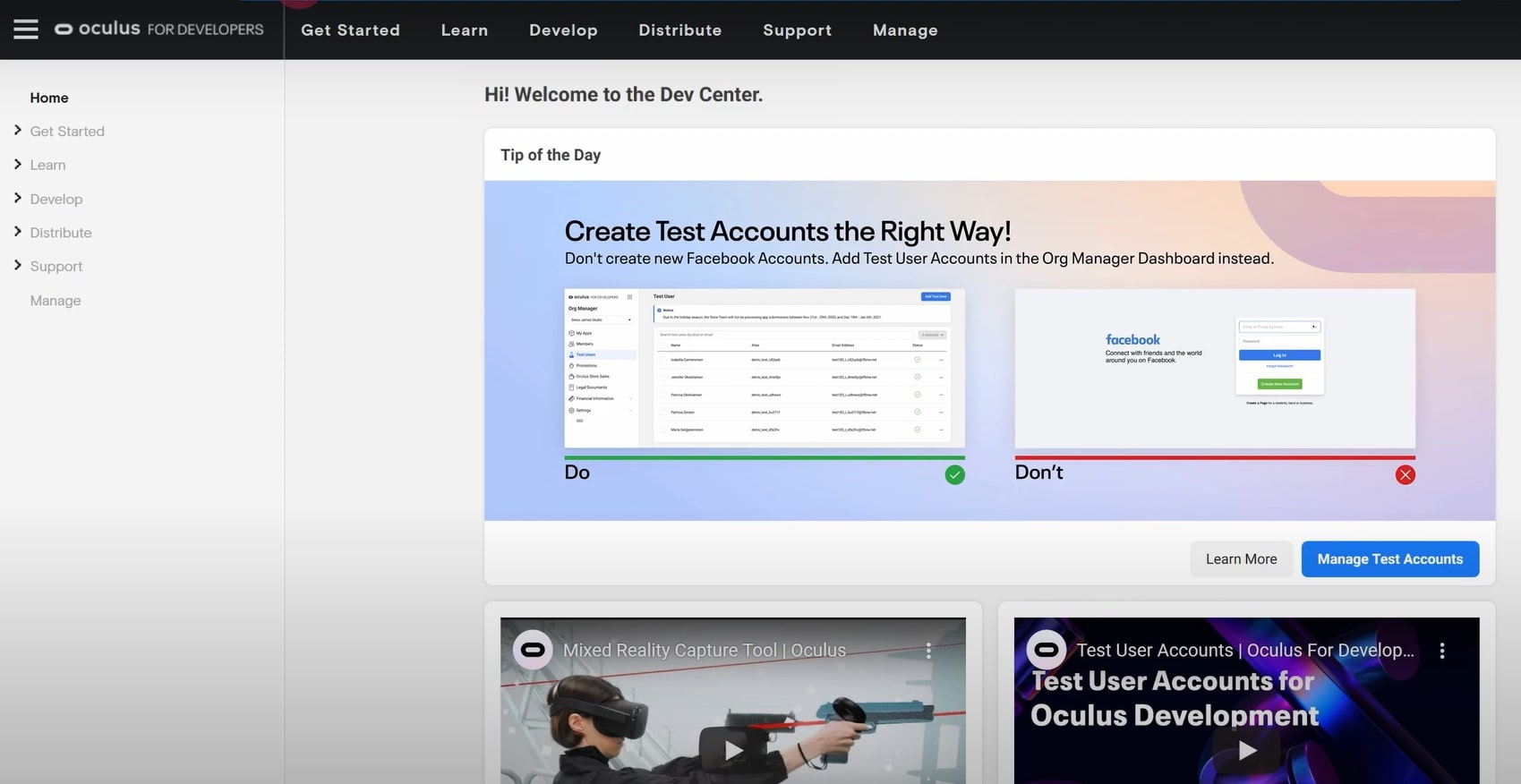The height and width of the screenshot is (784, 1521).
Task: Click Oculus channel avatar on Test User video
Action: tap(1046, 650)
